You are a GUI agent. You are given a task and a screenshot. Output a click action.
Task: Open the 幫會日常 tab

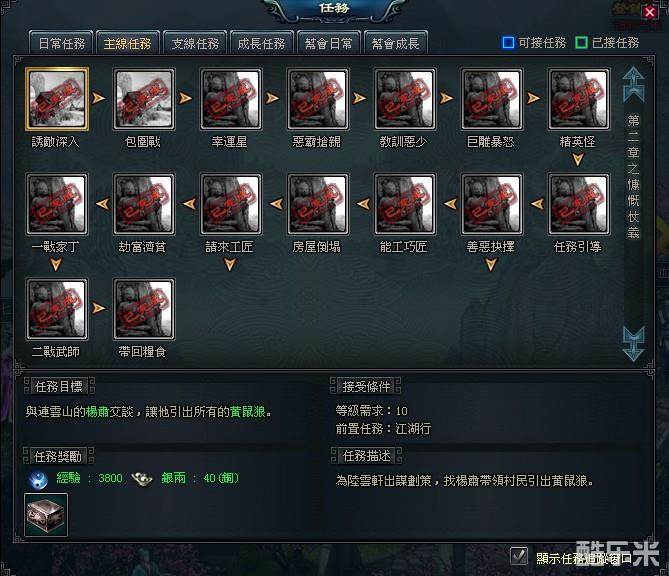[329, 43]
